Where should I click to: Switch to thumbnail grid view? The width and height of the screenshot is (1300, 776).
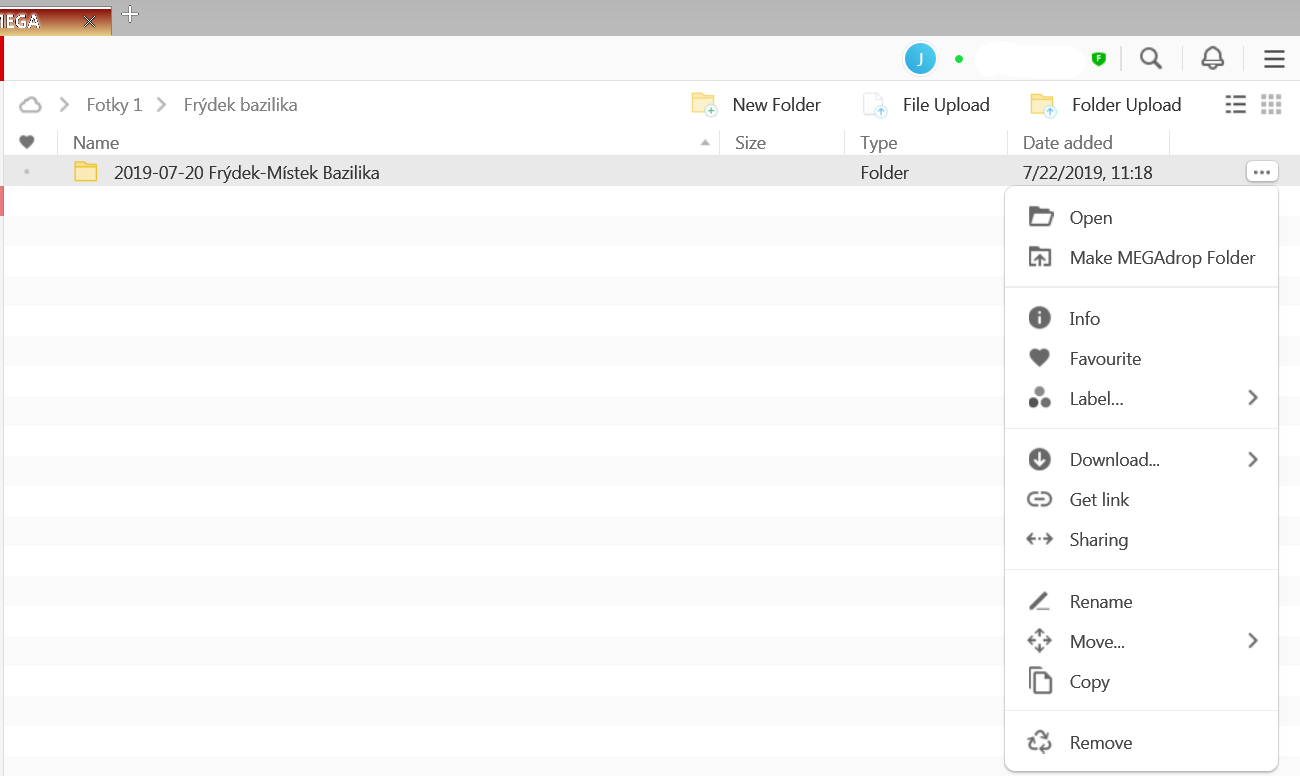pos(1271,104)
